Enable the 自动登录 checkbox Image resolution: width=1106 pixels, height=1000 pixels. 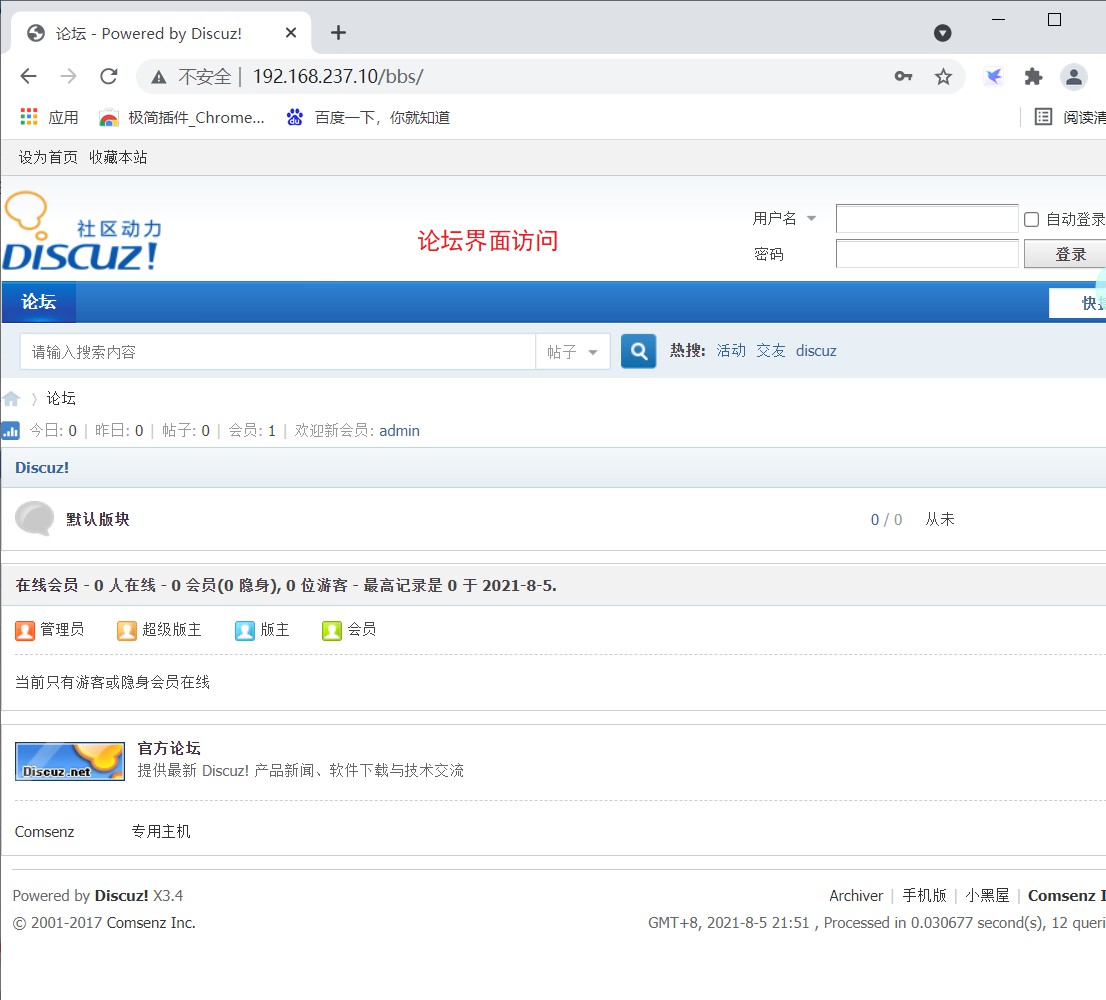(x=1031, y=219)
